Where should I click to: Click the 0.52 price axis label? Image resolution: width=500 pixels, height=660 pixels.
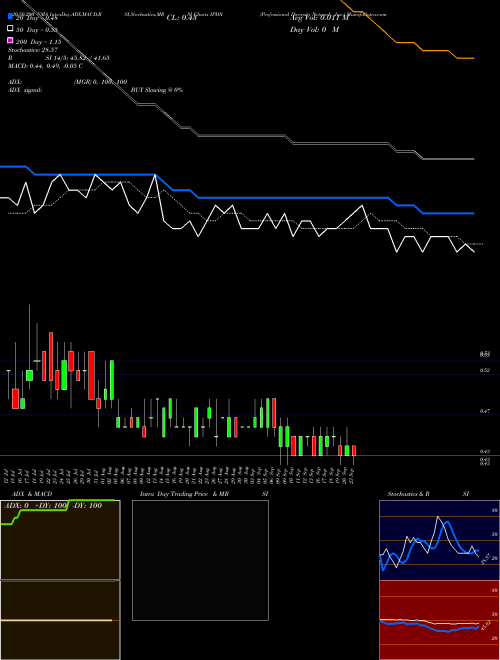click(x=485, y=370)
